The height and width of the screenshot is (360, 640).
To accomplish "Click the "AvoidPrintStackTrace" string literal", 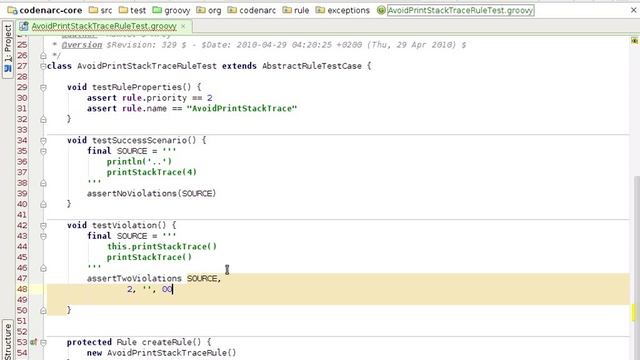I will 242,109.
